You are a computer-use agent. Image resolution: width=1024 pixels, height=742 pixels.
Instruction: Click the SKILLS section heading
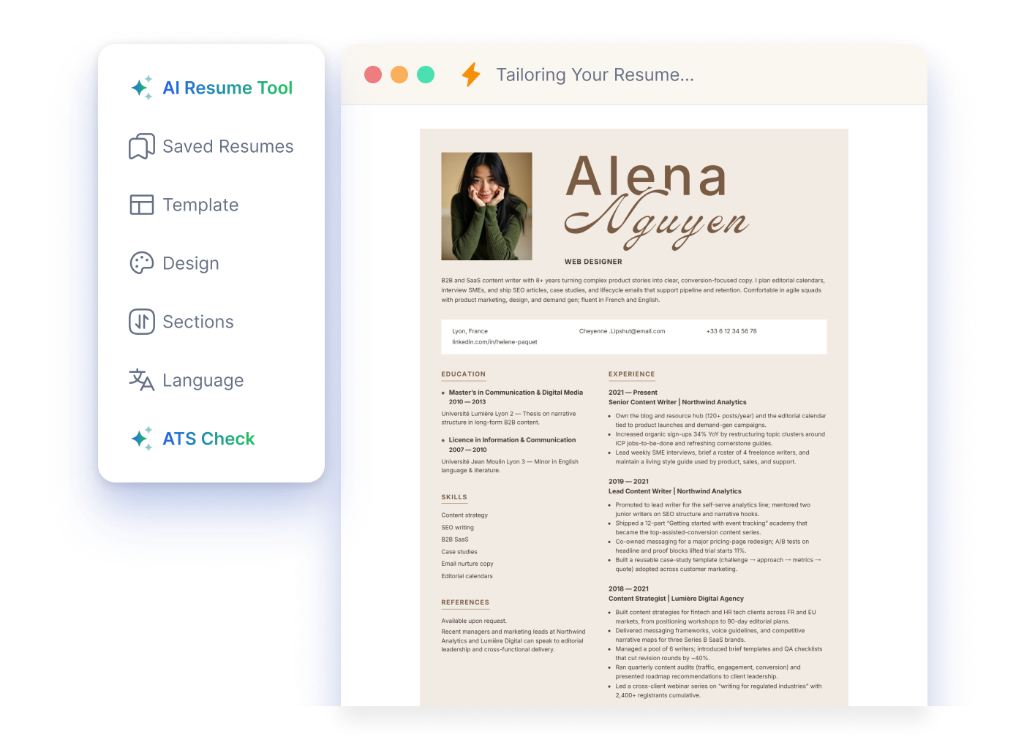455,497
